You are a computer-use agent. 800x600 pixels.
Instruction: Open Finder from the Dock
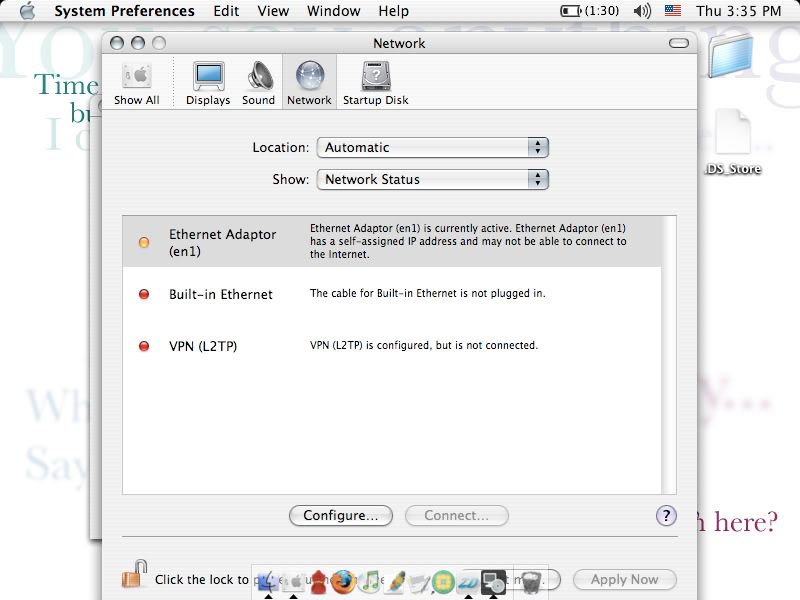click(268, 581)
